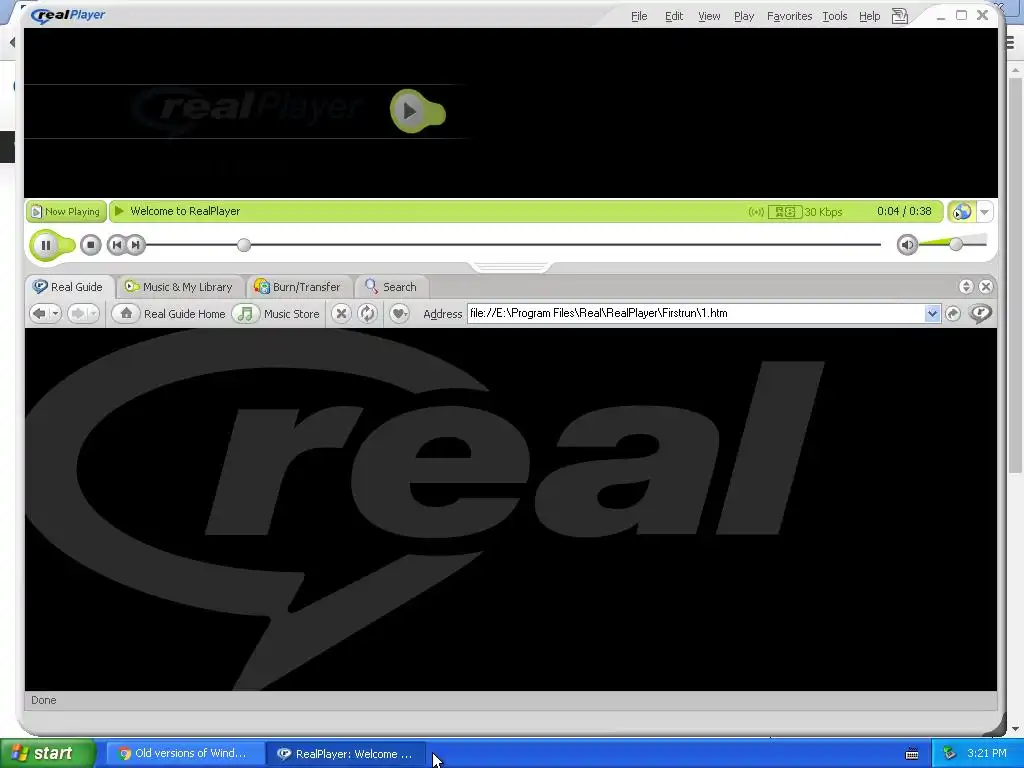1024x768 pixels.
Task: Refresh the browser page
Action: click(x=367, y=313)
